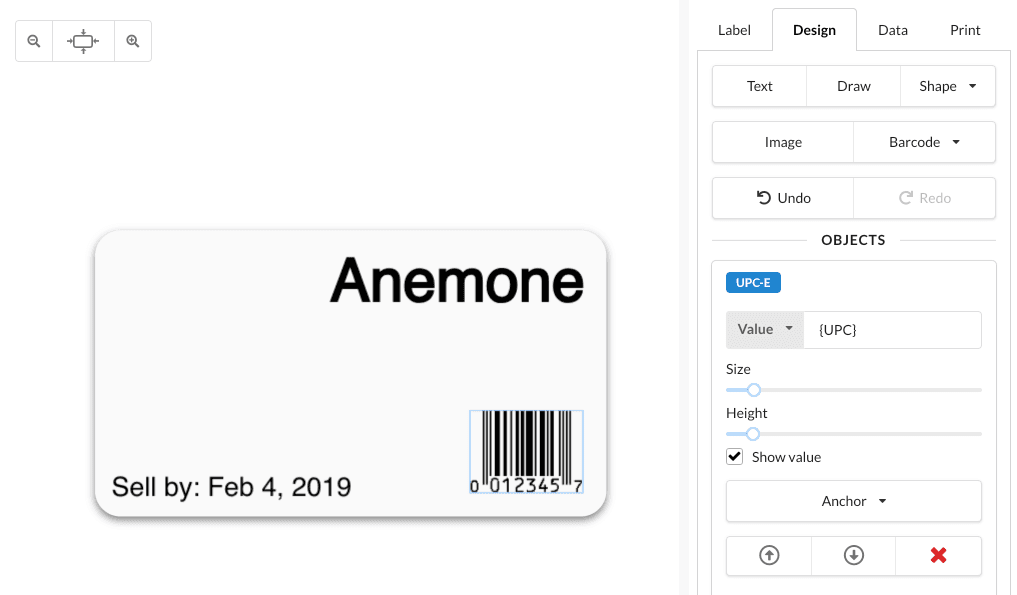The width and height of the screenshot is (1017, 595).
Task: Open the Print tab
Action: pos(964,30)
